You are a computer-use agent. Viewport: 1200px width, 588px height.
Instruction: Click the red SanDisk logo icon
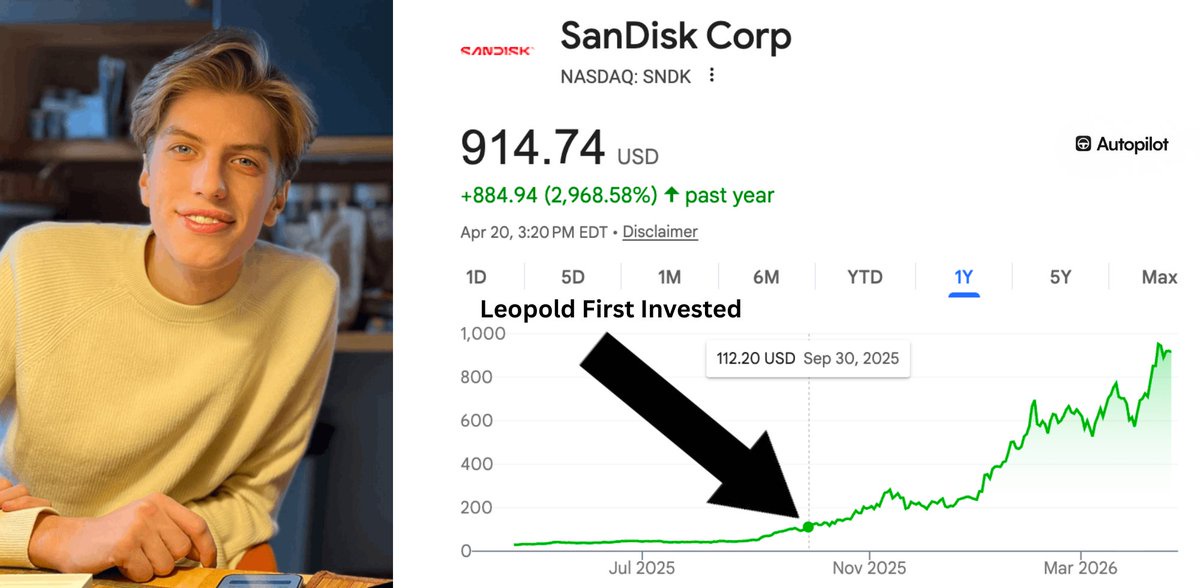coord(496,50)
